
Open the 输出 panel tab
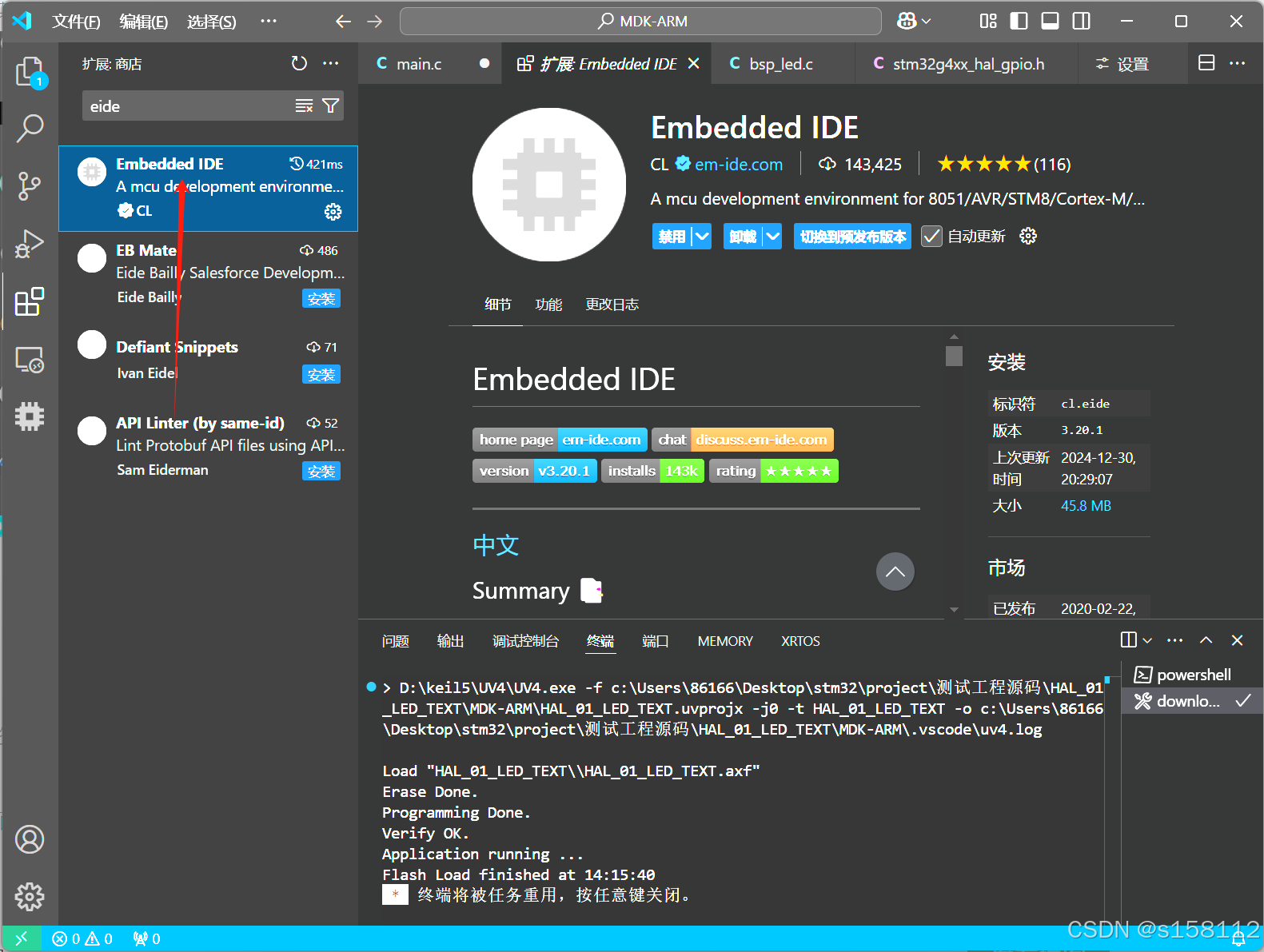(451, 641)
